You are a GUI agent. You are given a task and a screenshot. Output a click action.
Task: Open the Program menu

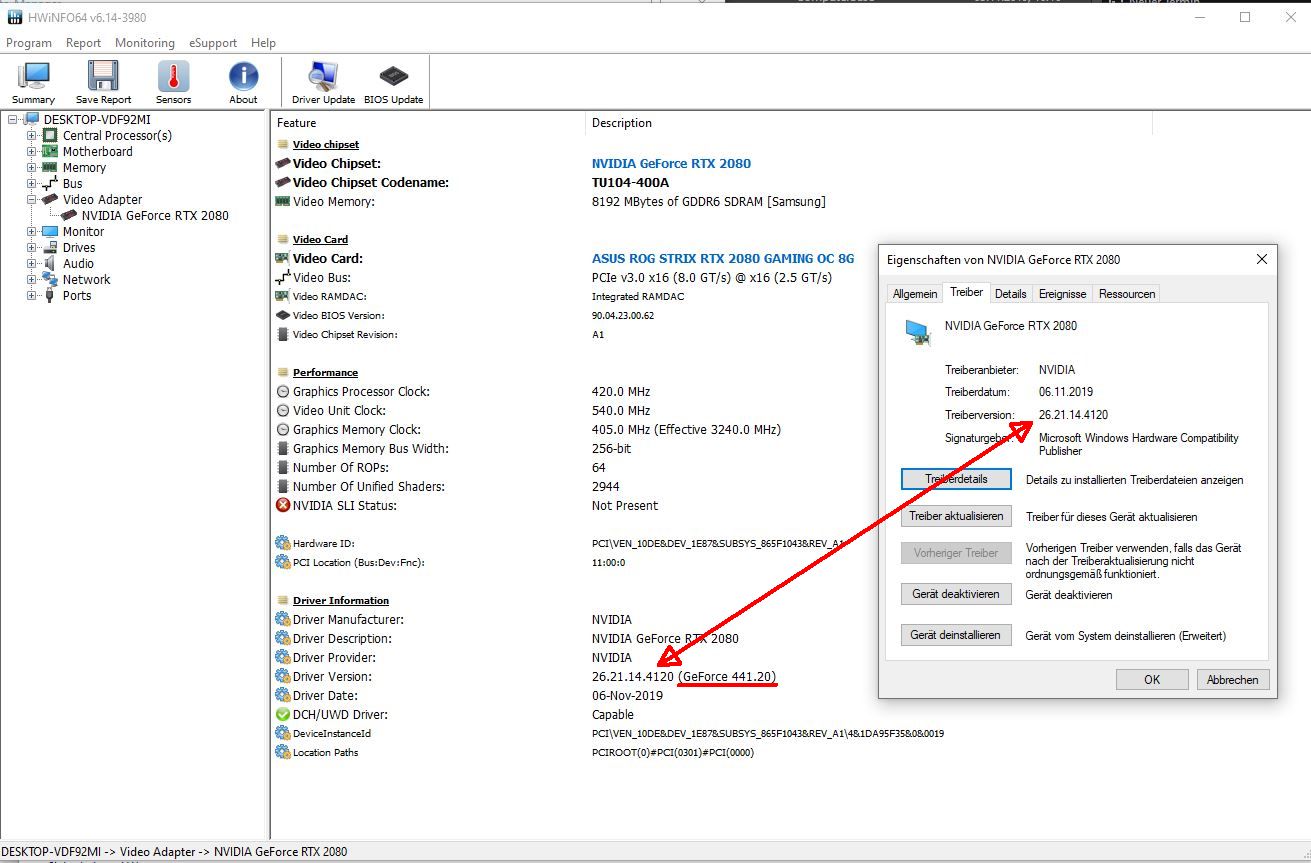29,43
